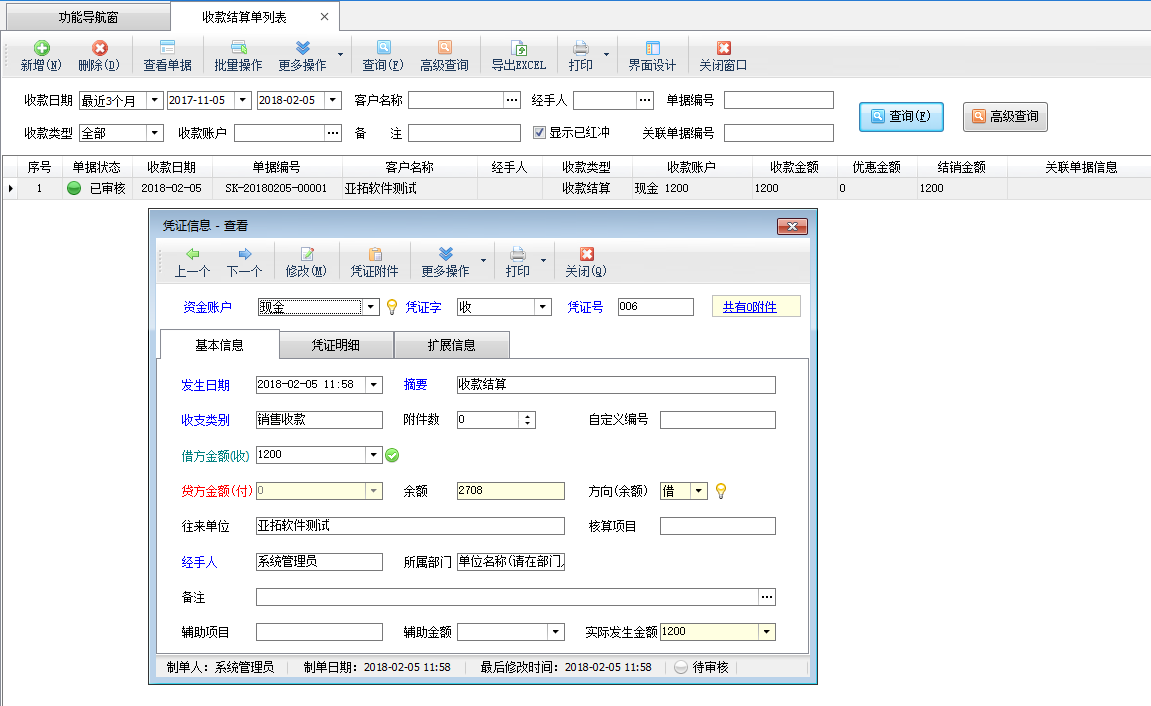
Task: Click 待审核 status indicator
Action: pyautogui.click(x=681, y=667)
